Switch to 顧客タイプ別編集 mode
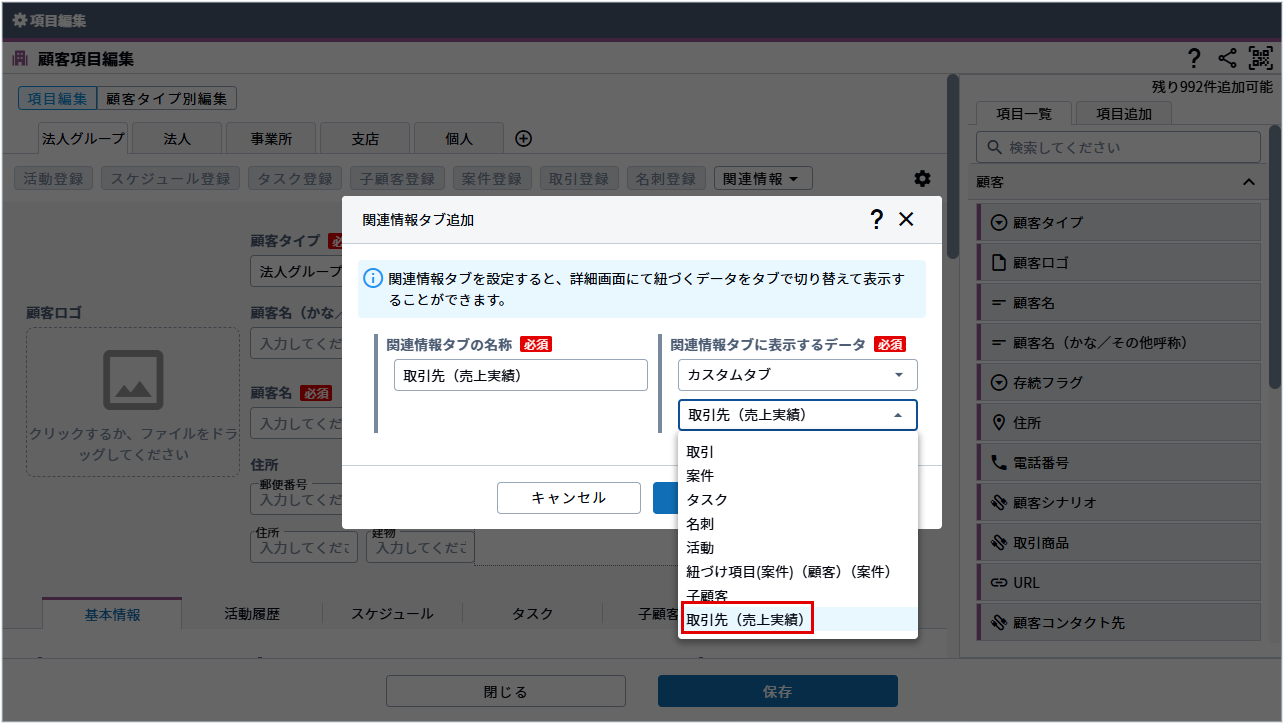Viewport: 1284px width, 724px height. [x=167, y=98]
